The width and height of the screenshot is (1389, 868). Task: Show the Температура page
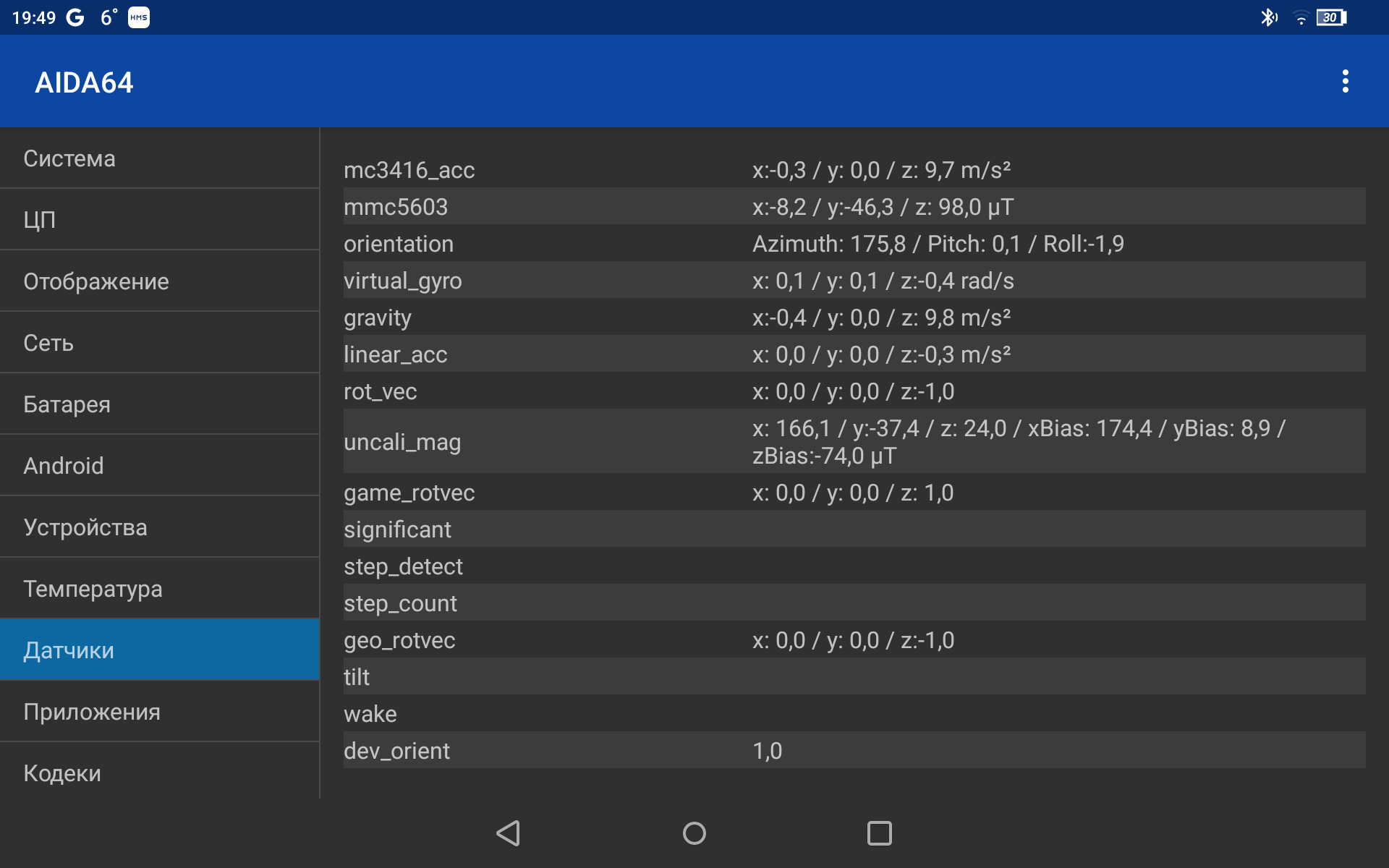click(x=159, y=589)
